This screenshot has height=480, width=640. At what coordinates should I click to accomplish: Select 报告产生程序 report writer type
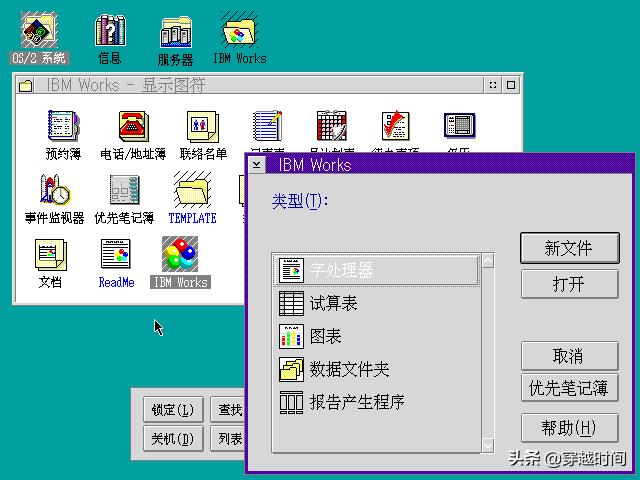point(376,402)
